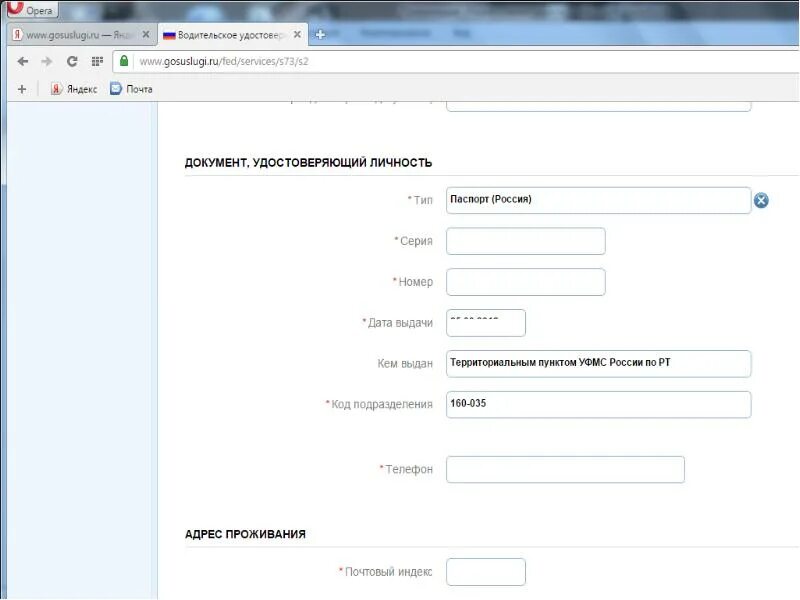Clear the Тип field with blue X icon
This screenshot has width=800, height=600.
[761, 201]
